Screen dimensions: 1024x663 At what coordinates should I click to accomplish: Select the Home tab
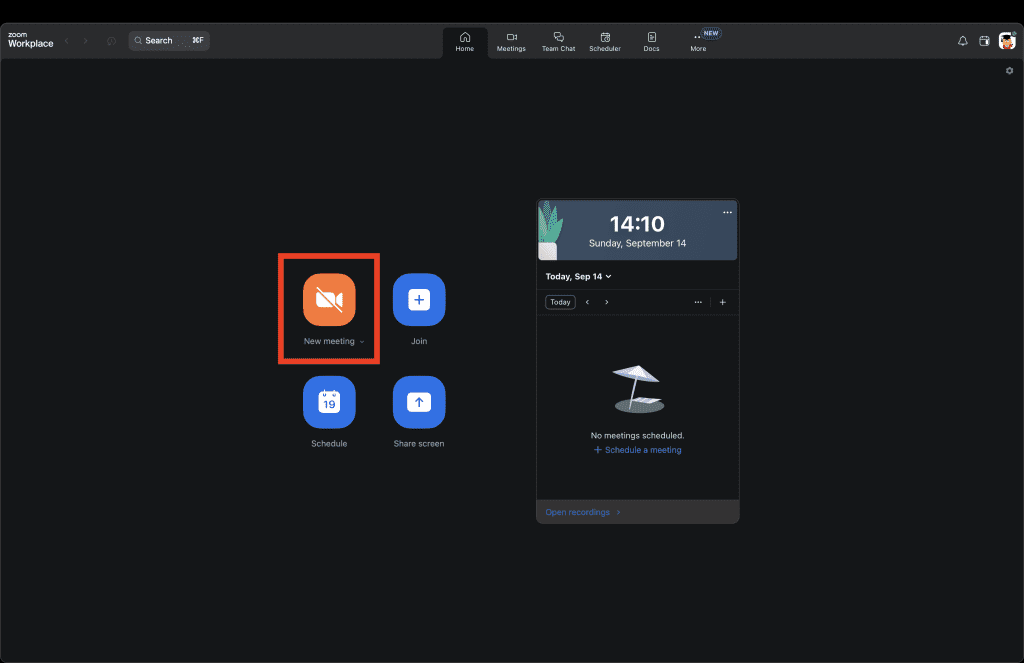(464, 40)
